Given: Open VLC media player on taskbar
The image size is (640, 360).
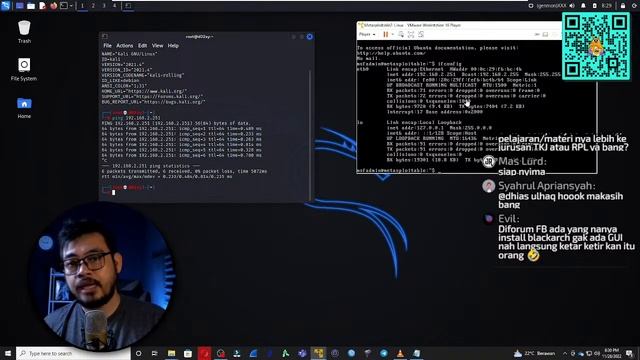Looking at the screenshot, I should (400, 353).
